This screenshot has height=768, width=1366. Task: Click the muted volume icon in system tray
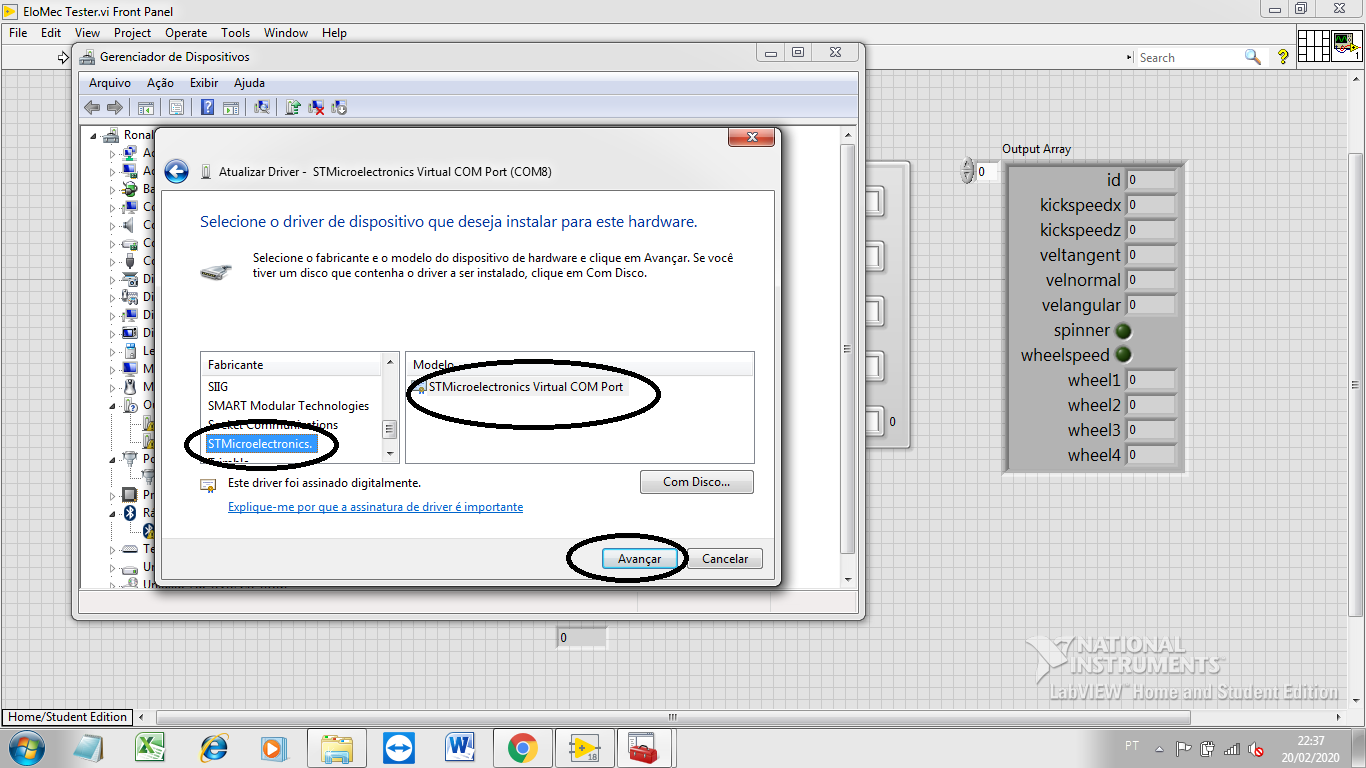1256,748
